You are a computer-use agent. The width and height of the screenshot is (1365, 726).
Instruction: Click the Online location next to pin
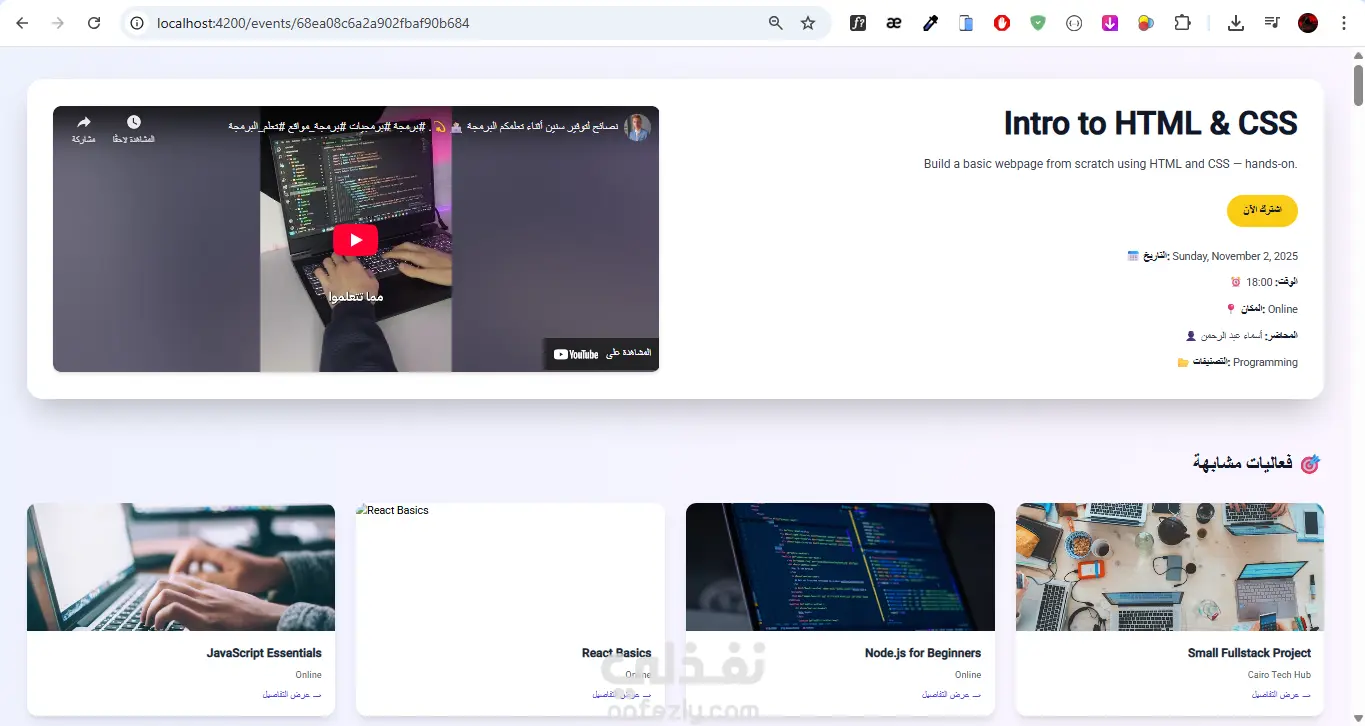click(1283, 310)
